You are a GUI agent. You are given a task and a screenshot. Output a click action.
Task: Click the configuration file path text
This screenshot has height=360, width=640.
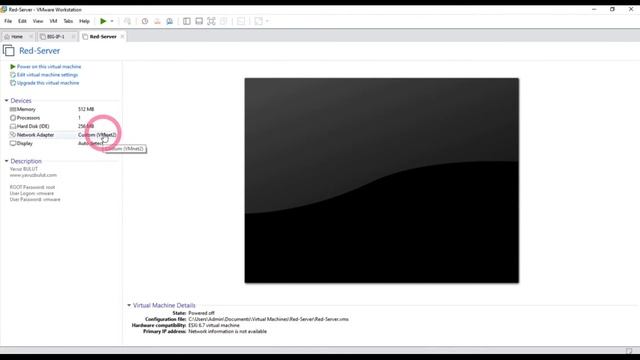pos(269,319)
